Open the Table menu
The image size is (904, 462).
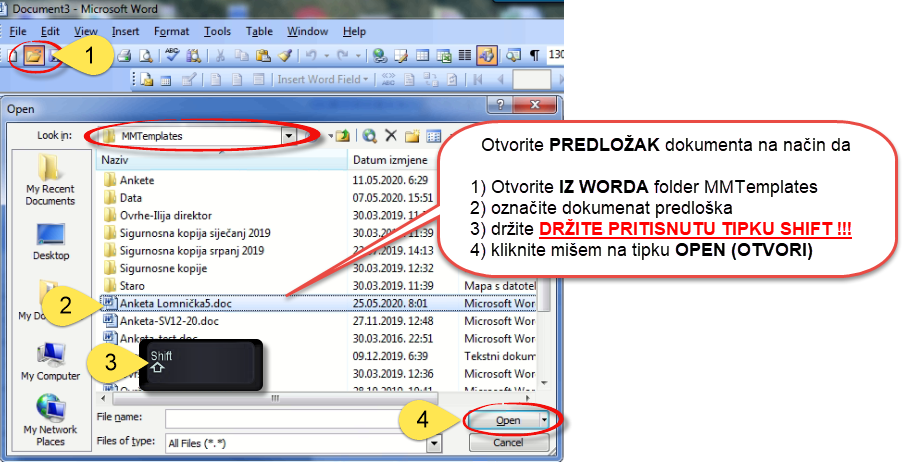click(x=259, y=31)
